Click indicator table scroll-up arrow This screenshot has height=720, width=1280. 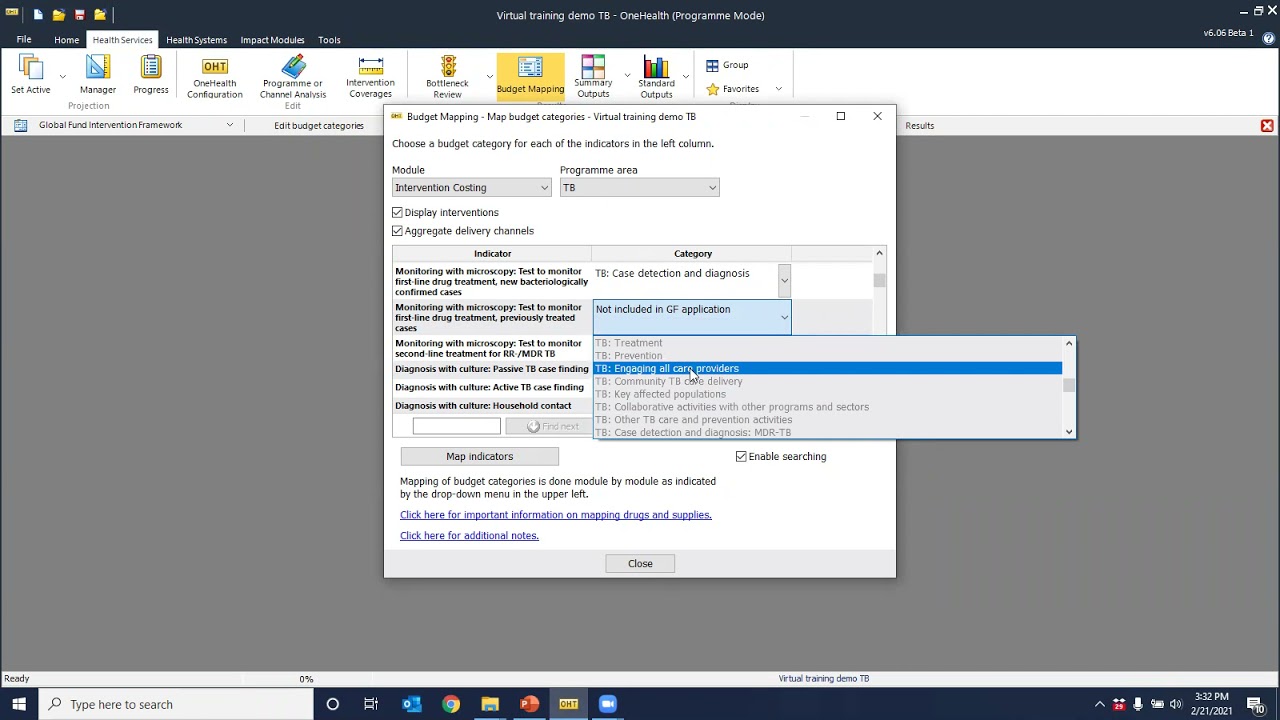click(x=879, y=254)
